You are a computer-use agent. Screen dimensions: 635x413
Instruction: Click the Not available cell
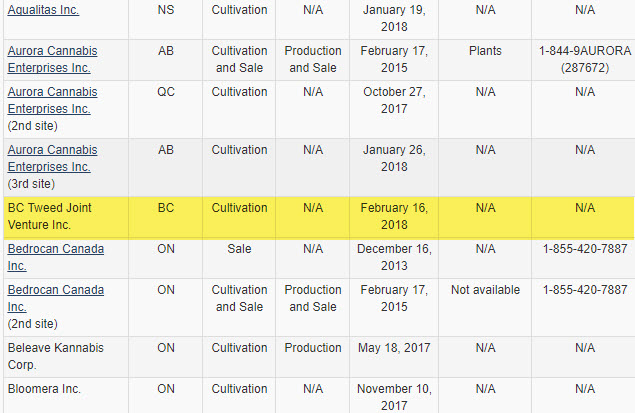click(485, 290)
